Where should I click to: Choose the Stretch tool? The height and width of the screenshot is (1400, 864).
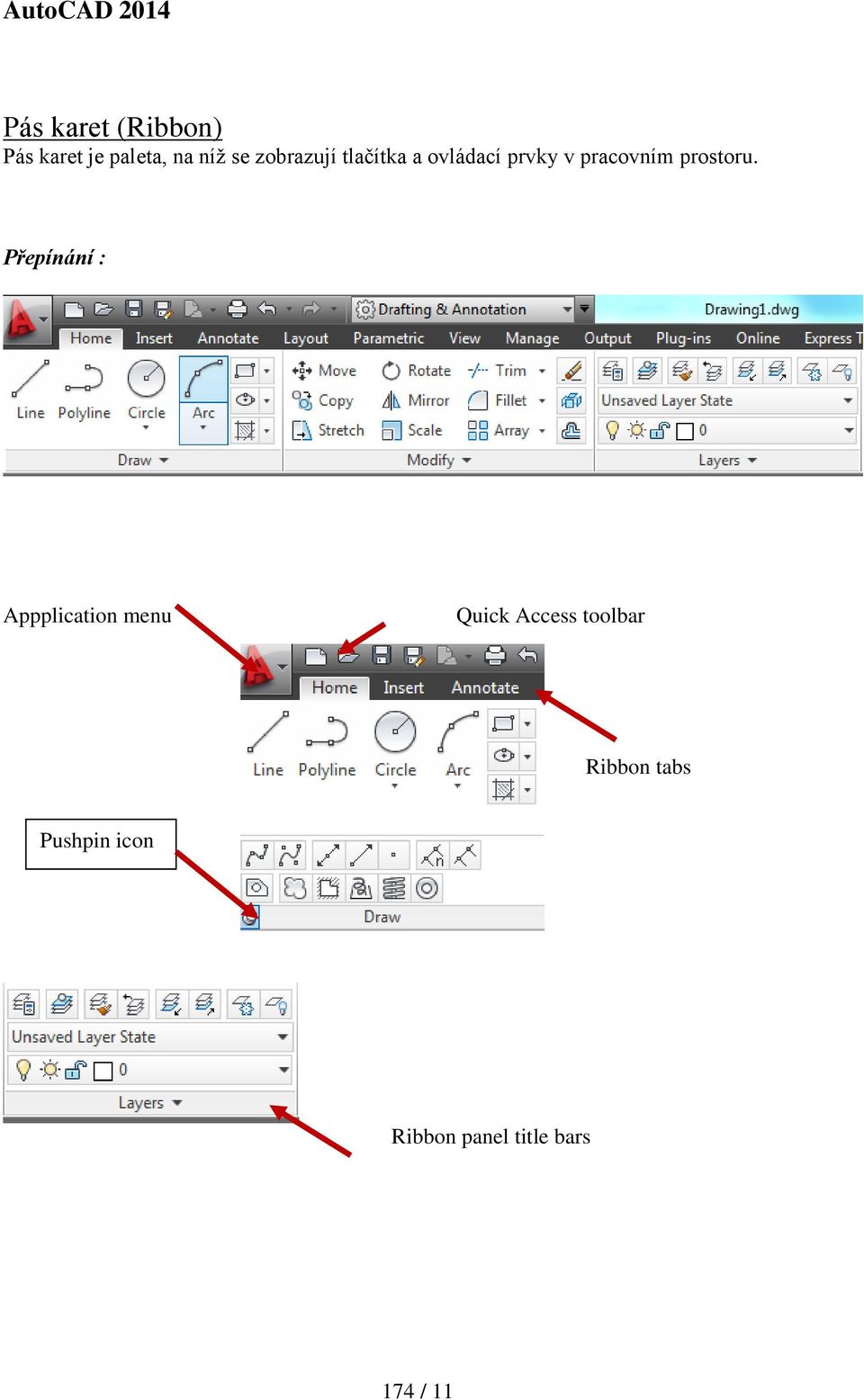328,431
